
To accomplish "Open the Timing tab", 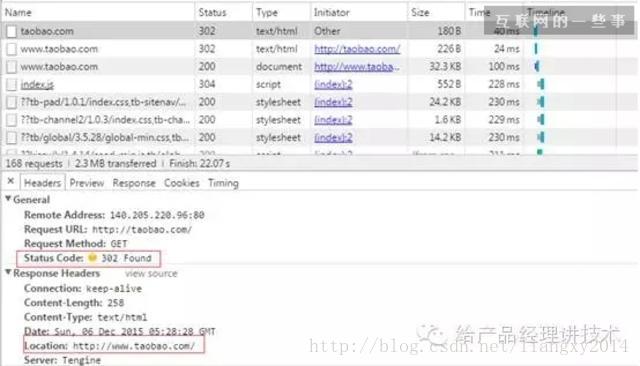I will pyautogui.click(x=223, y=183).
